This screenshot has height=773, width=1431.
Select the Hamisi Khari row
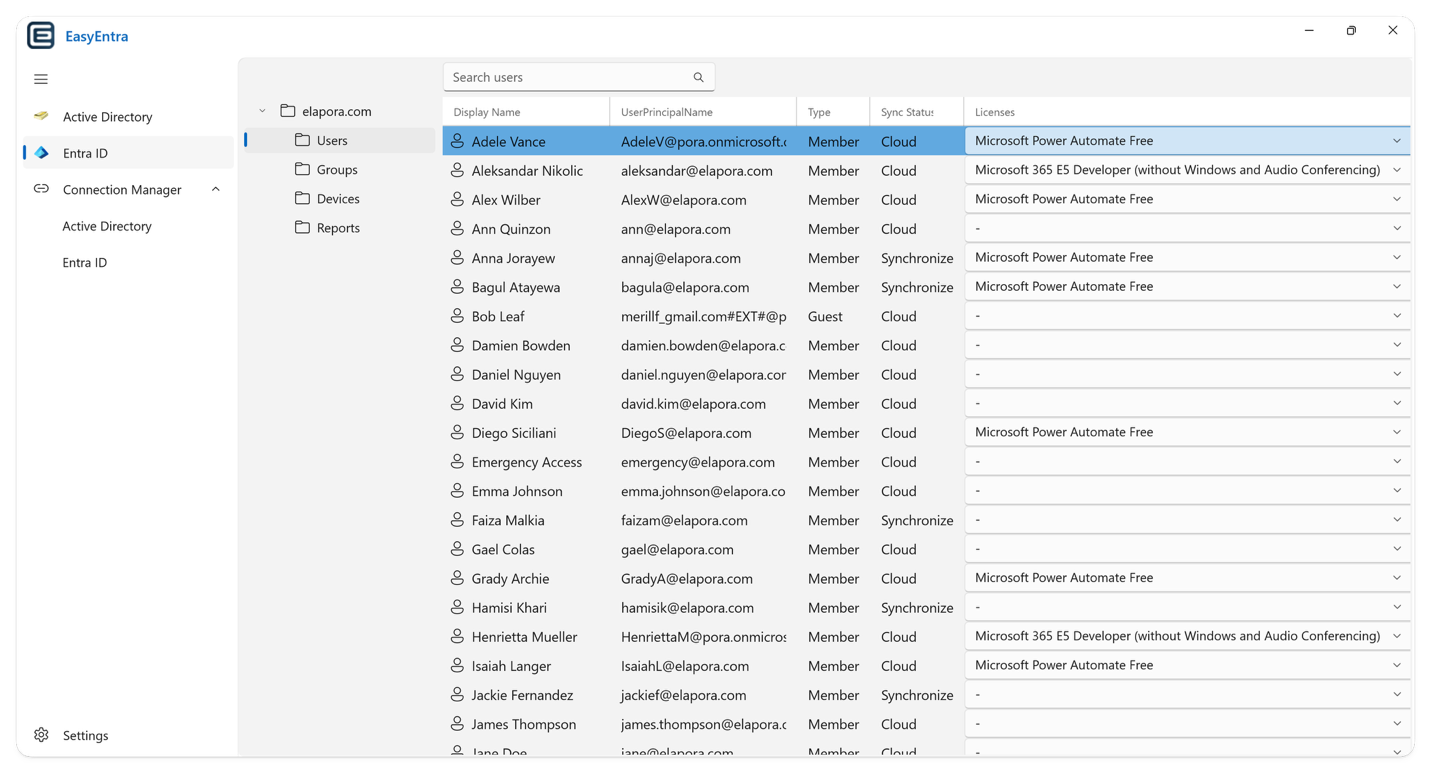pos(927,607)
